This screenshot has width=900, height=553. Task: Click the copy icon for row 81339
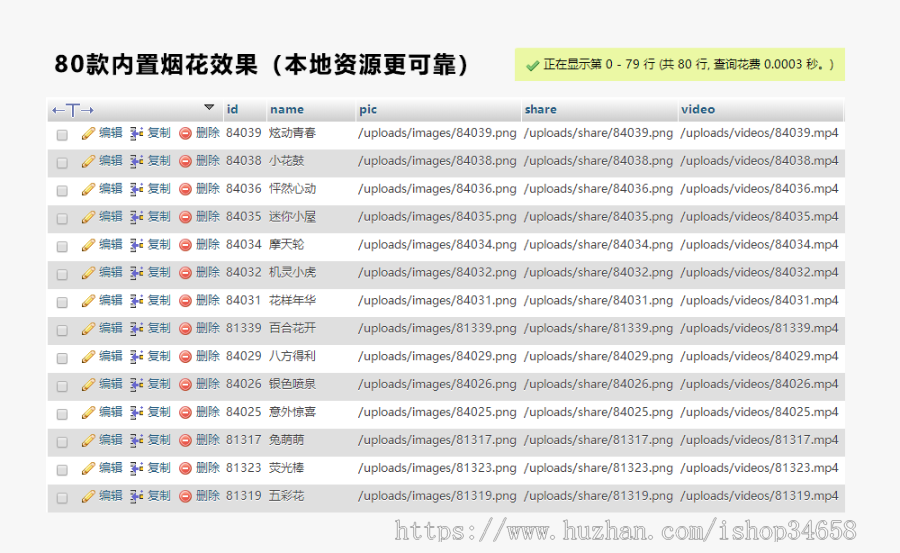(136, 329)
